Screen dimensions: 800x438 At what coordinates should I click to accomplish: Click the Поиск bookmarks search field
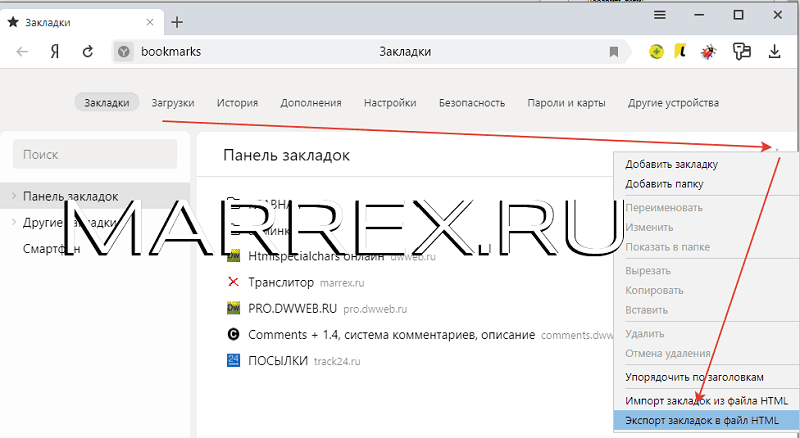[95, 154]
